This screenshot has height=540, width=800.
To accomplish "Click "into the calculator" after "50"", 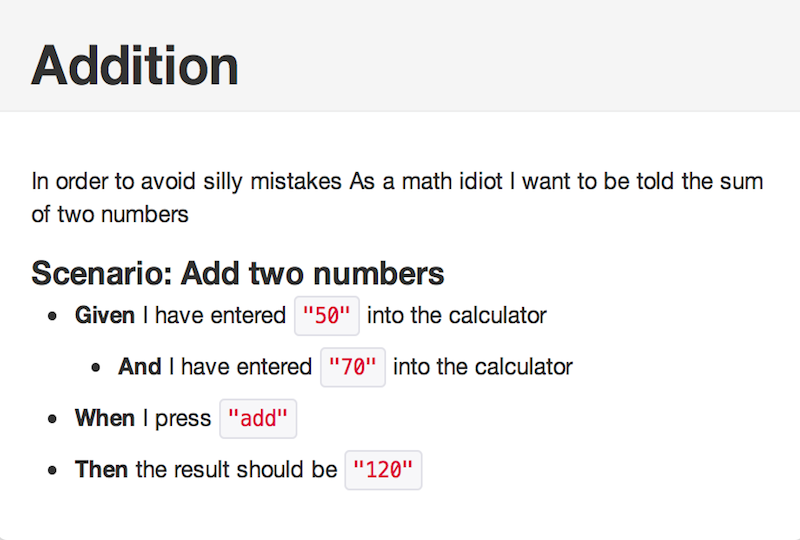I will point(457,315).
